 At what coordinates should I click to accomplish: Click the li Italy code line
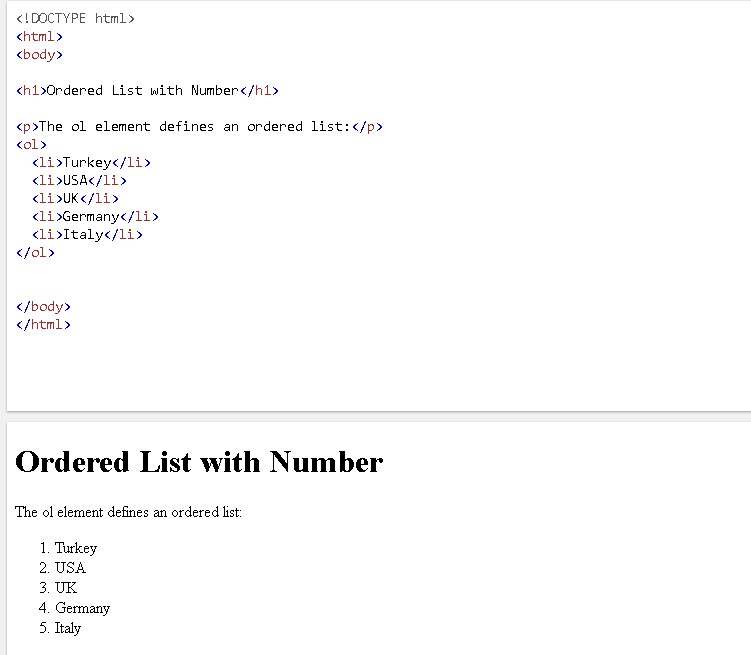(x=87, y=235)
